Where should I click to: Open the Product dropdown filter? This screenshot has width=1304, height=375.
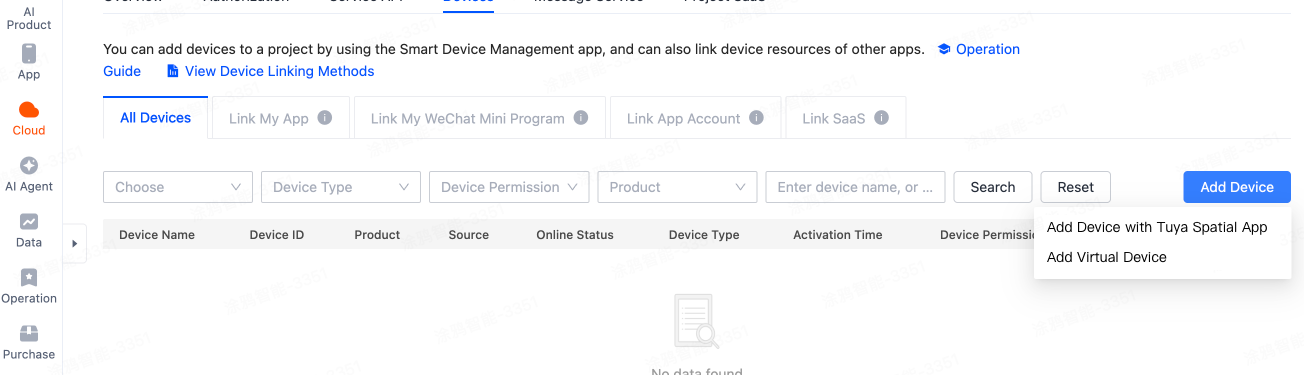click(x=677, y=187)
